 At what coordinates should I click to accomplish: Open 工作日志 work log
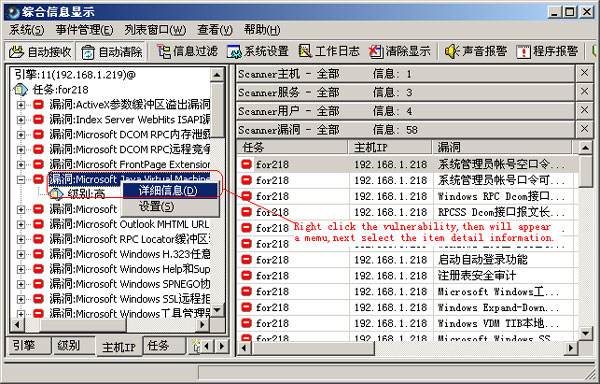pyautogui.click(x=329, y=52)
